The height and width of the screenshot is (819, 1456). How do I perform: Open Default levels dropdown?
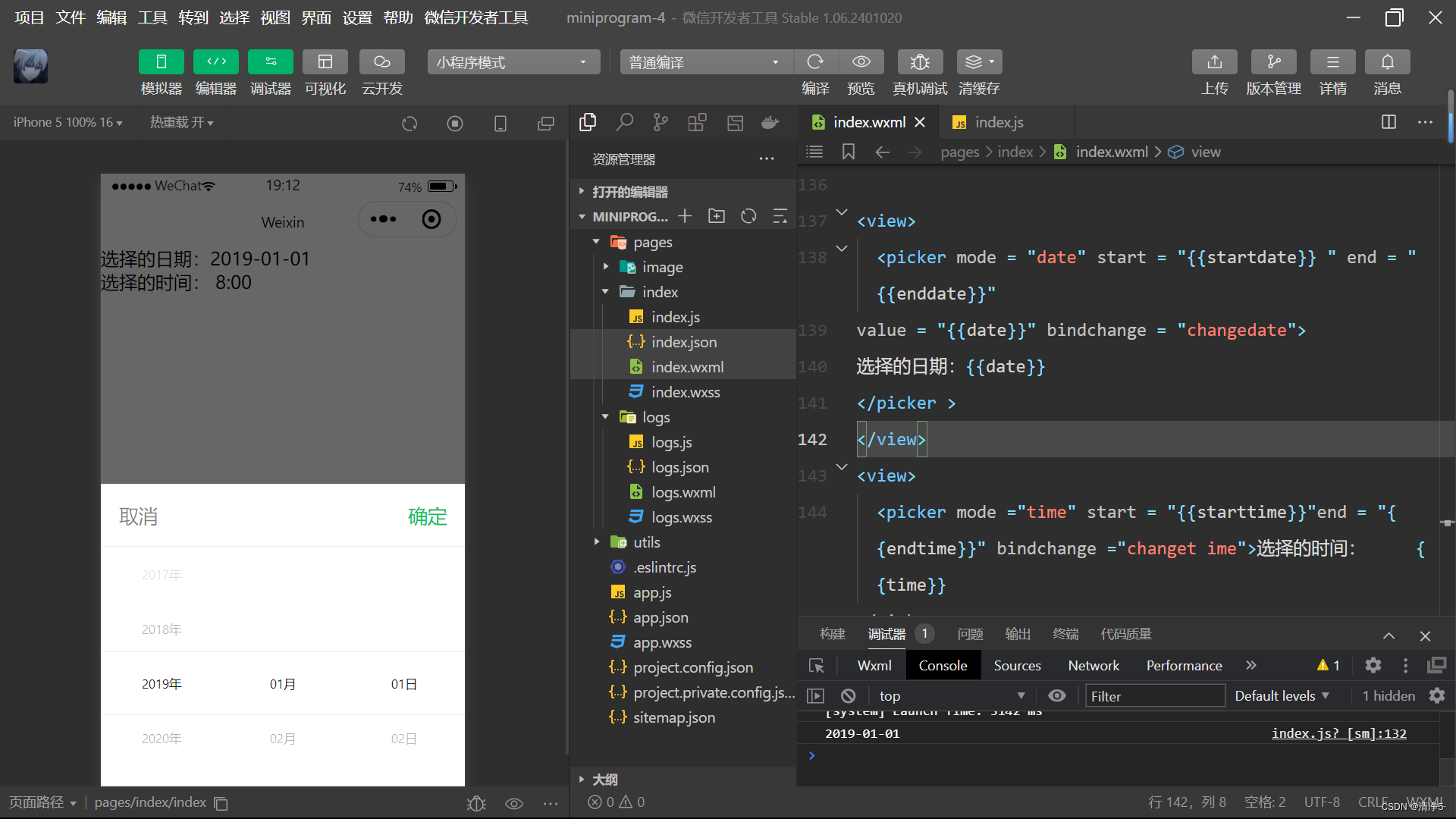[1282, 696]
